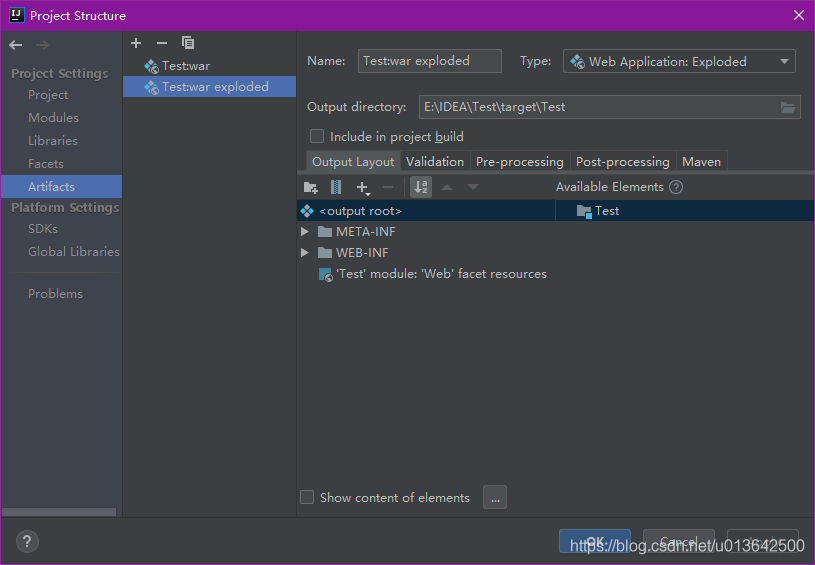Open the Post-processing tab
This screenshot has width=815, height=565.
point(623,162)
